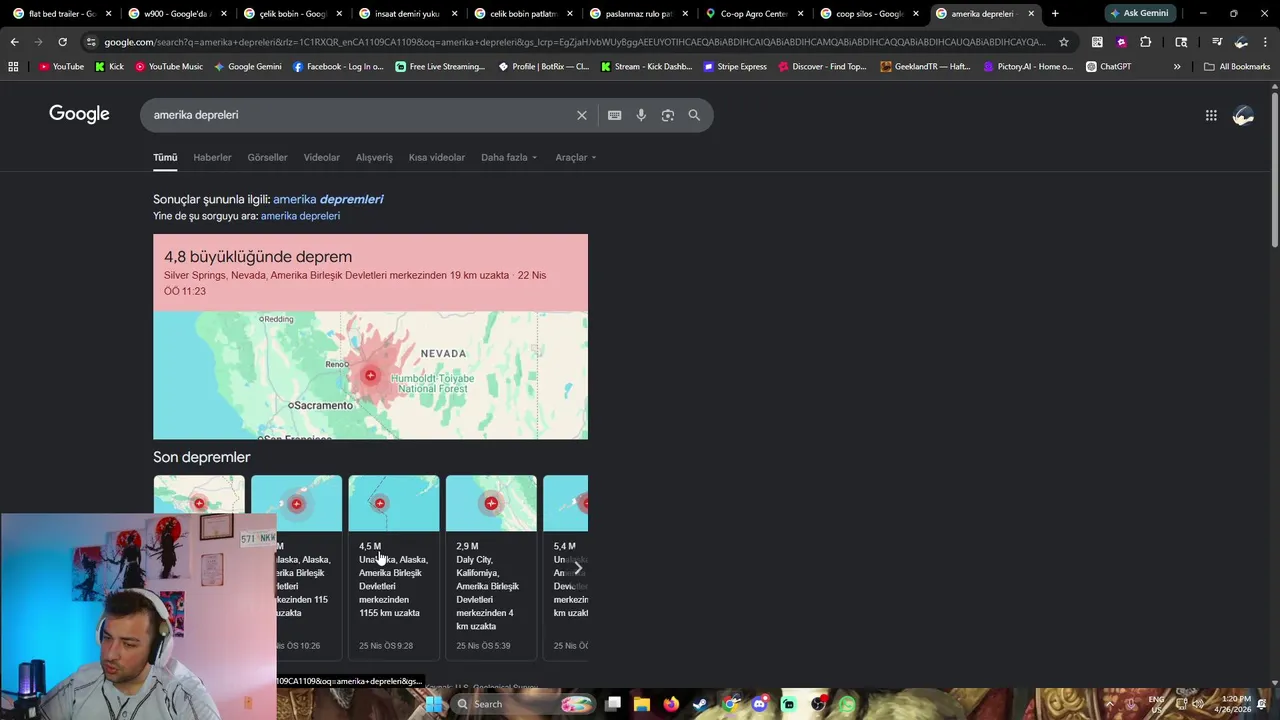Click the Chrome address bar URL
This screenshot has height=720, width=1280.
coord(575,42)
